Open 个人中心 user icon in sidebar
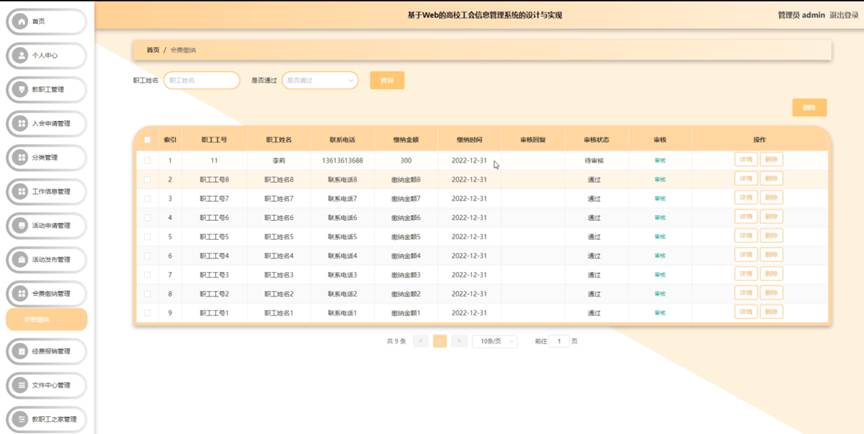This screenshot has height=434, width=864. tap(20, 56)
